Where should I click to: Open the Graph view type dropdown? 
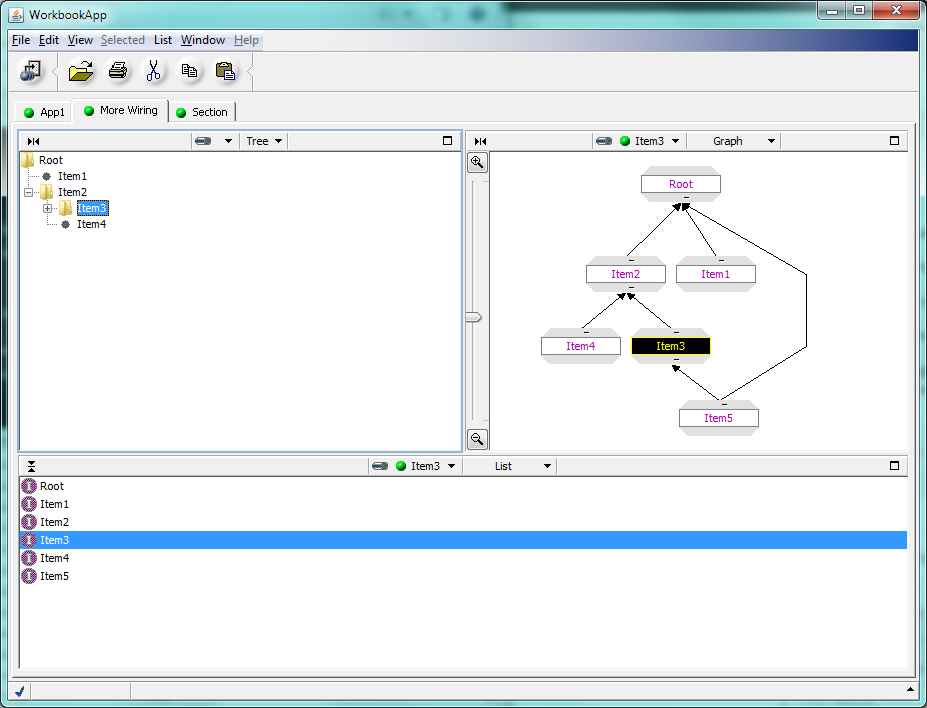tap(743, 141)
